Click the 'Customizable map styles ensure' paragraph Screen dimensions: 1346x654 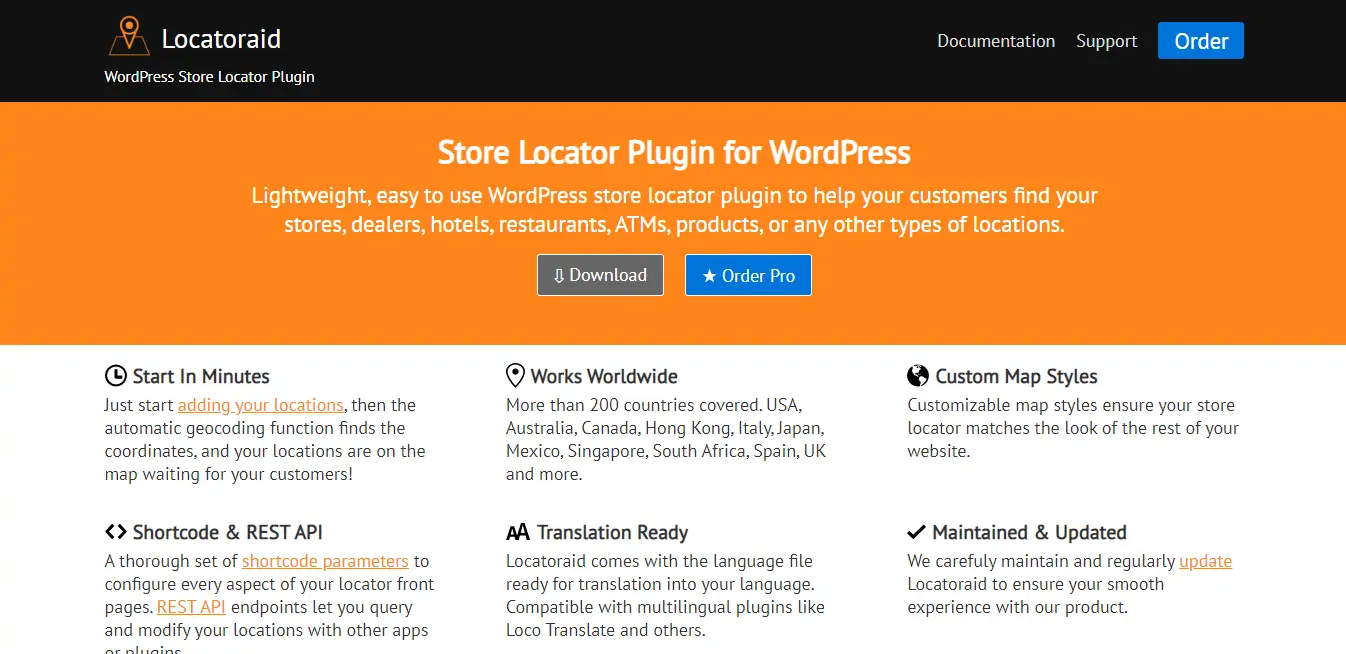[x=1073, y=428]
